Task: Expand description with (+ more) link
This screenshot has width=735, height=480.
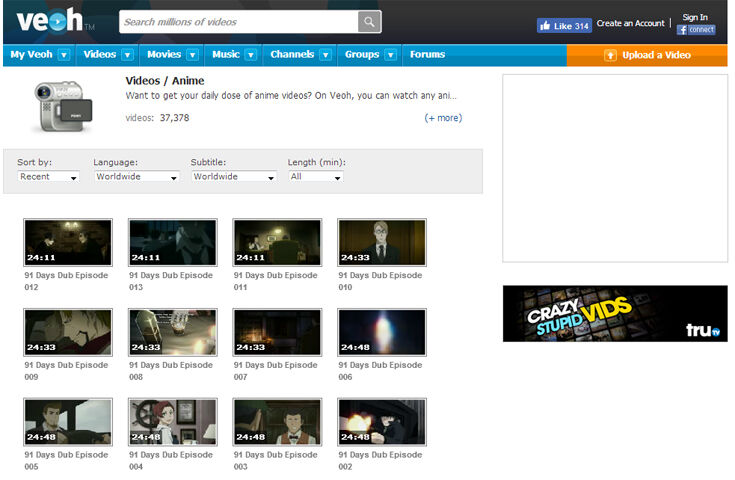Action: (x=443, y=118)
